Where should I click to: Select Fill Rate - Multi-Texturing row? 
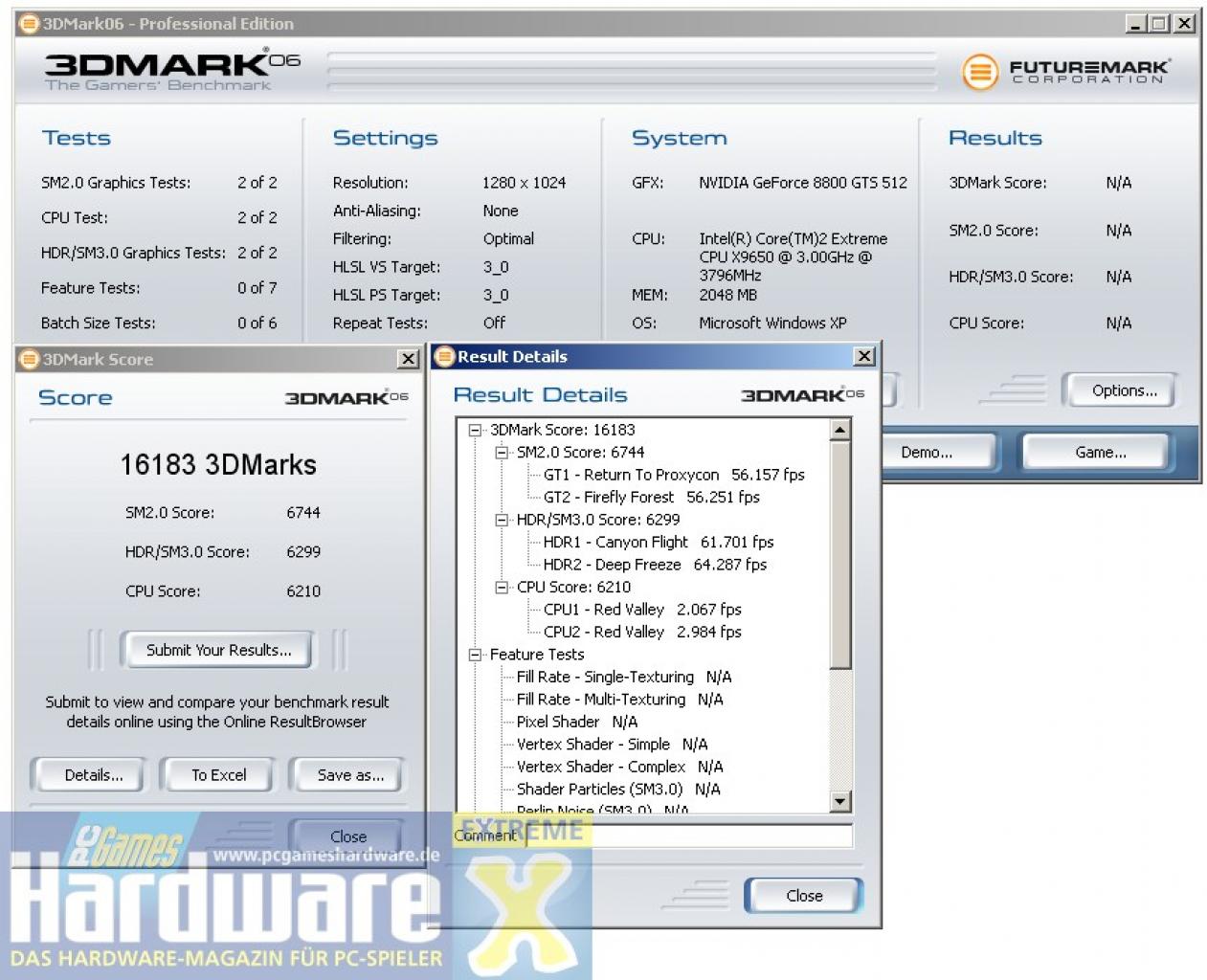(x=620, y=700)
